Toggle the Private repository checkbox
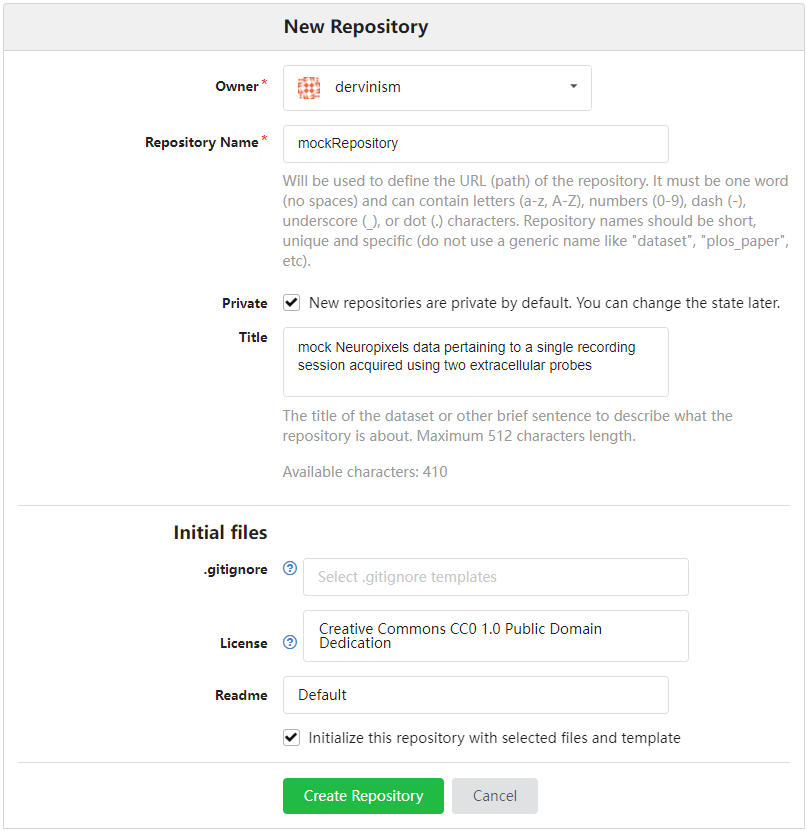Image resolution: width=807 pixels, height=831 pixels. [291, 303]
